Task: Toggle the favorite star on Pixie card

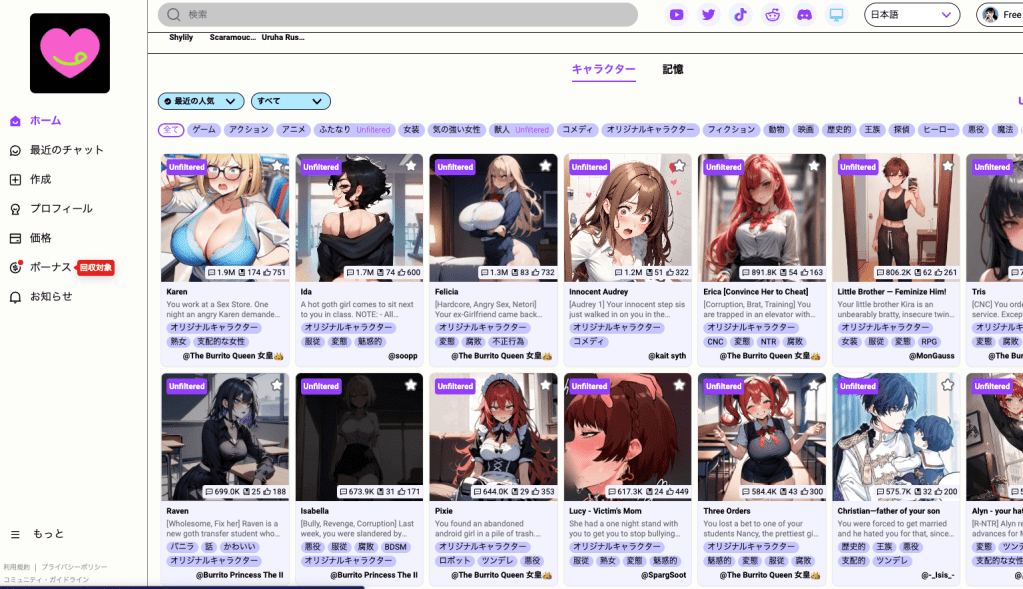Action: pos(545,385)
